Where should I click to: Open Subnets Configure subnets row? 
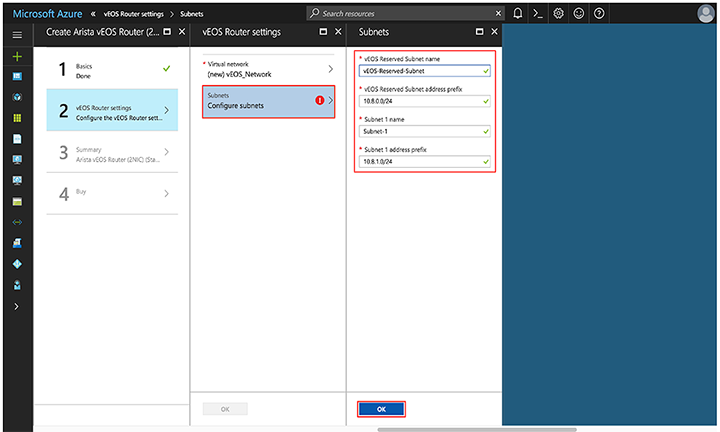coord(268,101)
